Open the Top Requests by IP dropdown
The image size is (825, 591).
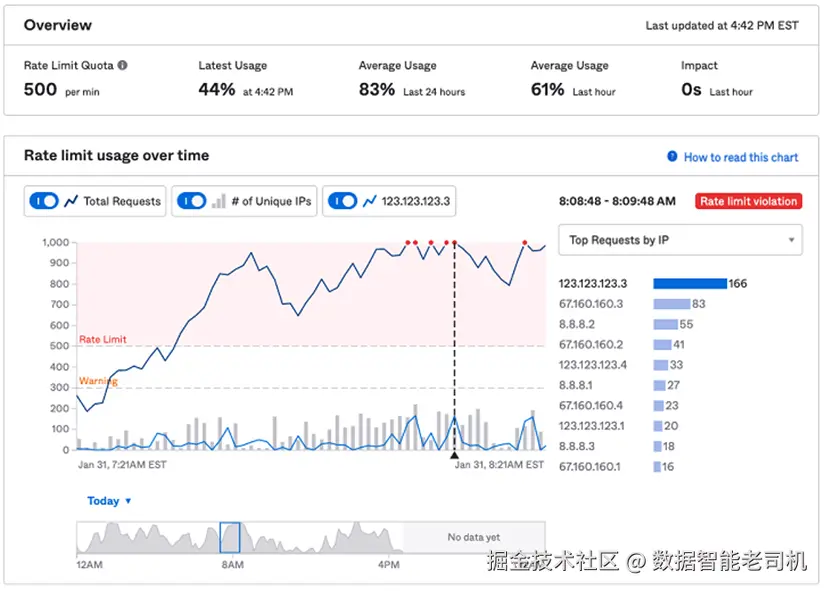click(x=680, y=240)
